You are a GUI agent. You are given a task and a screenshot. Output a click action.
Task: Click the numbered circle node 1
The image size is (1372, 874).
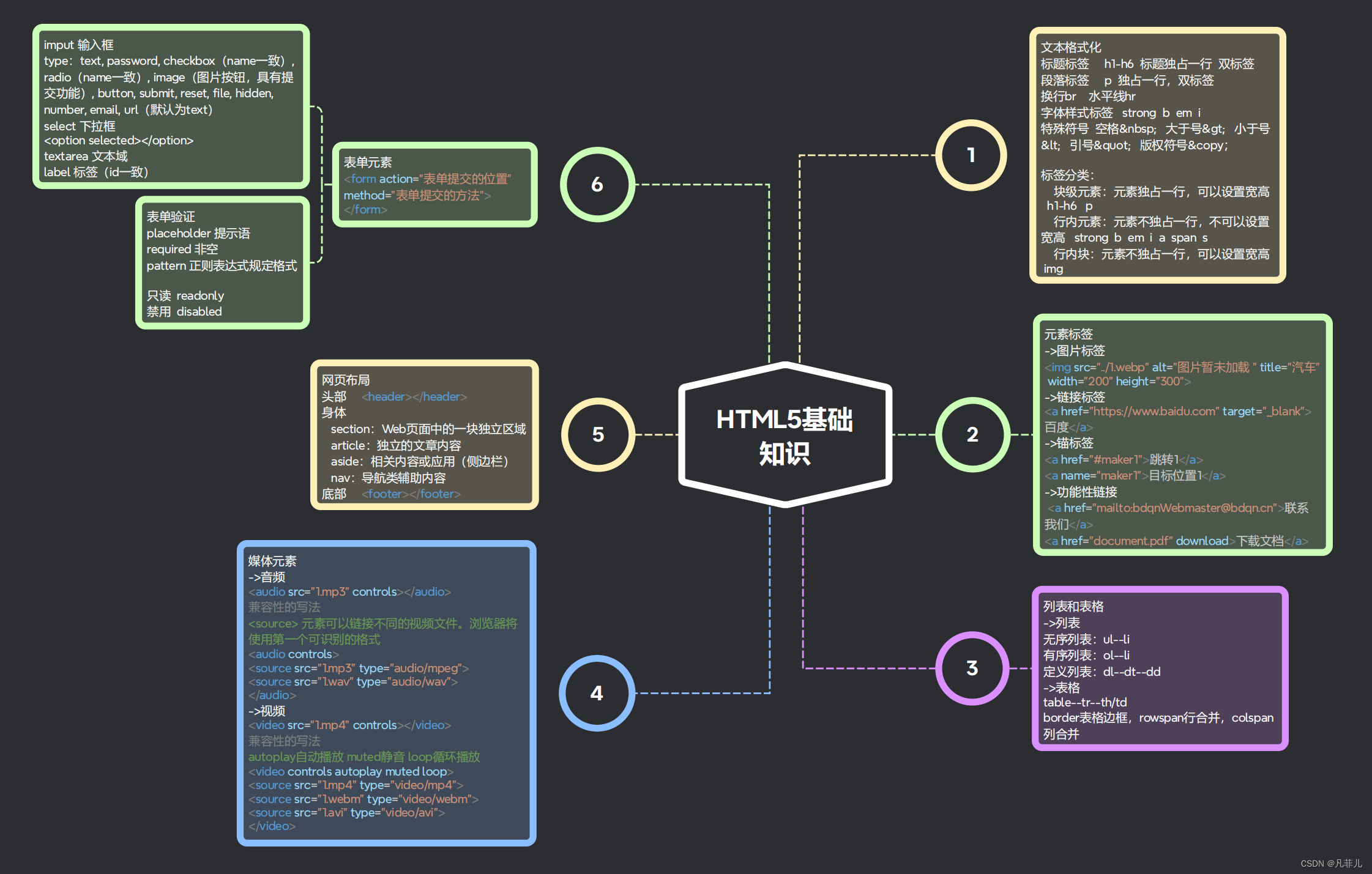971,155
